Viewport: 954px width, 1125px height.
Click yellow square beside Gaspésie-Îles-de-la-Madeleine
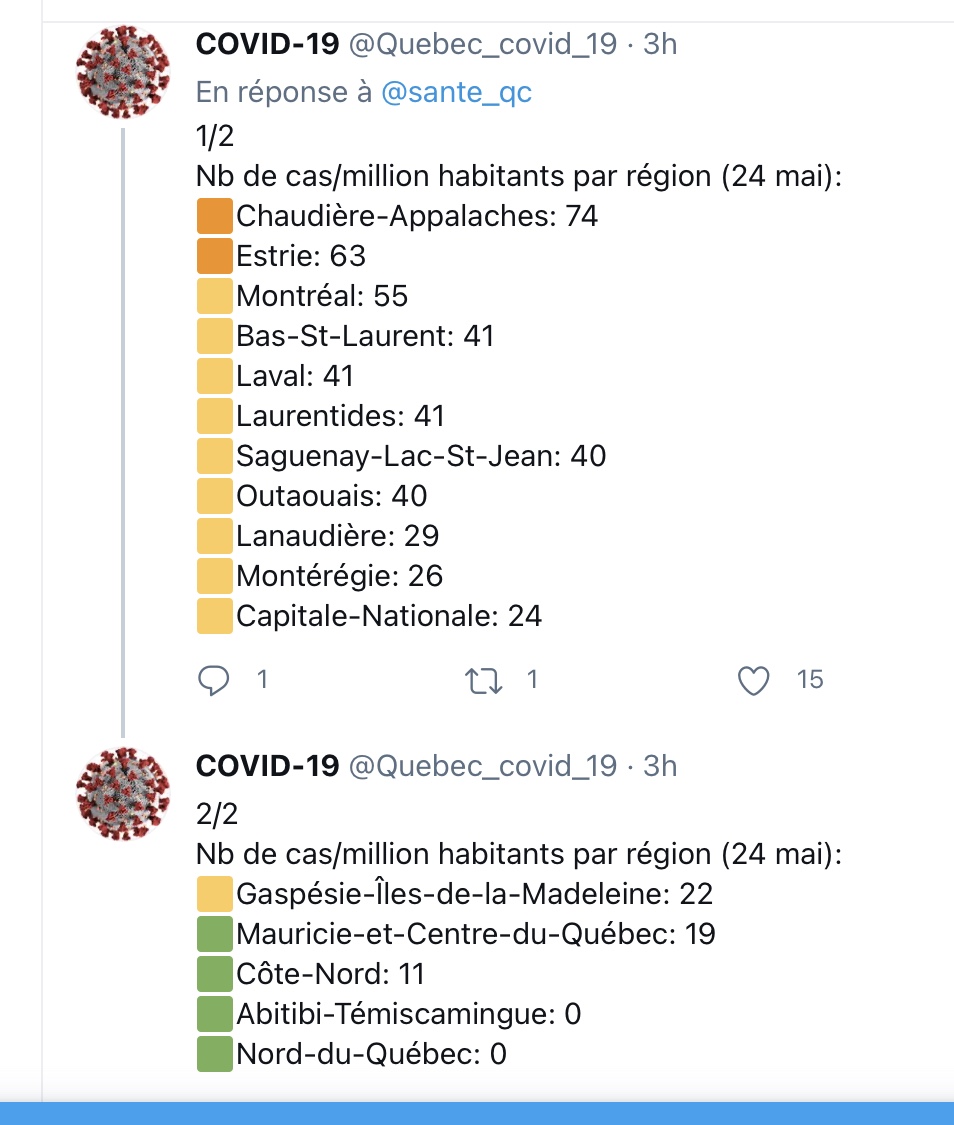[x=215, y=894]
